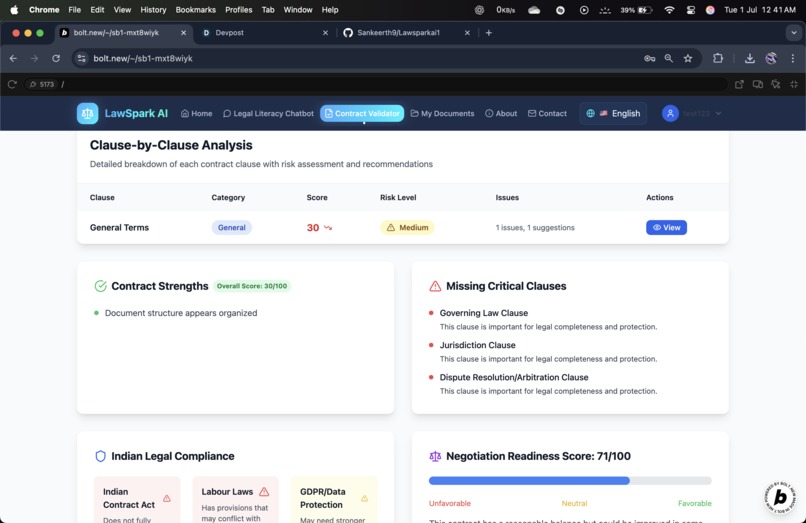Go back in the Chrome browser

[x=13, y=59]
